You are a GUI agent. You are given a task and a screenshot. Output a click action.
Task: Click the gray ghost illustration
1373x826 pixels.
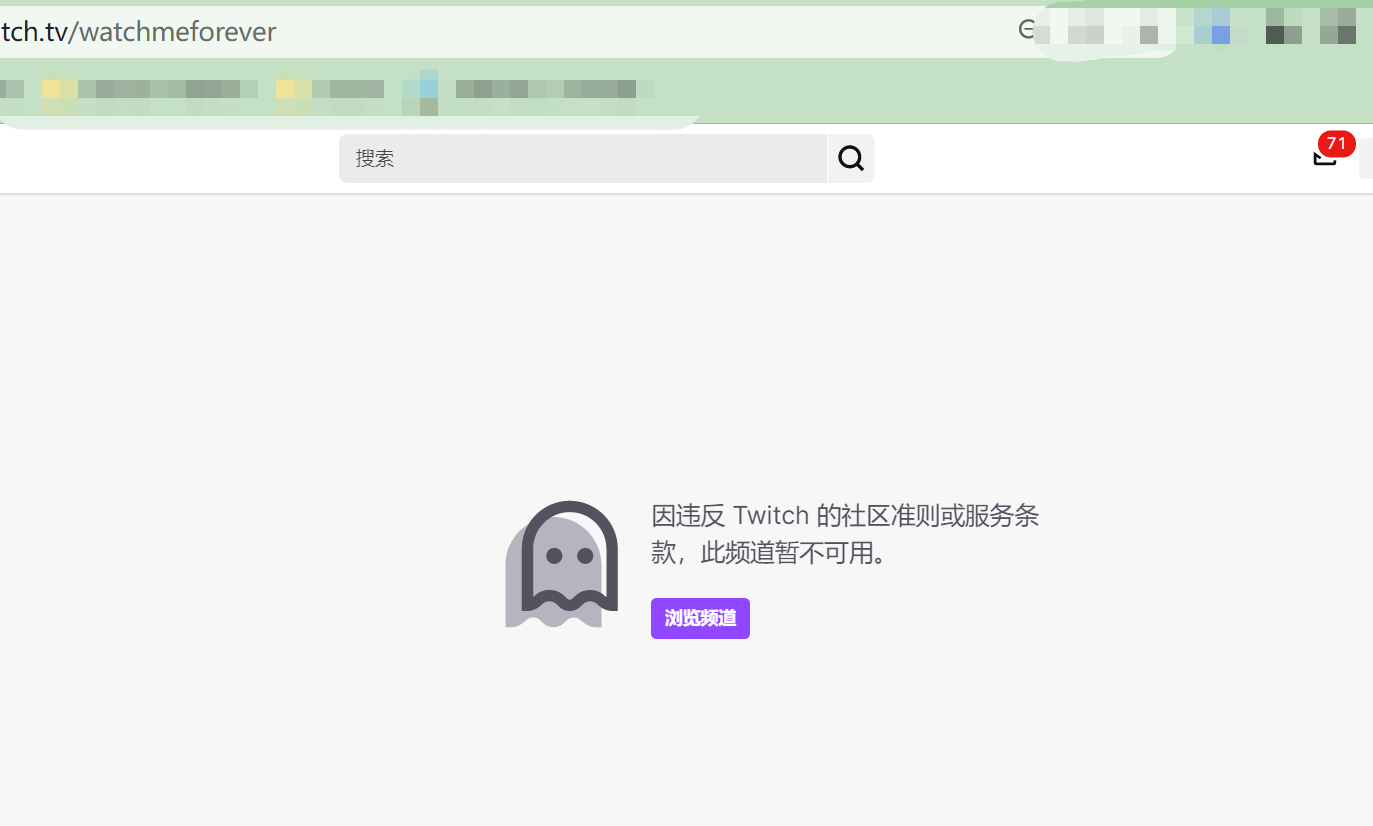(x=561, y=563)
